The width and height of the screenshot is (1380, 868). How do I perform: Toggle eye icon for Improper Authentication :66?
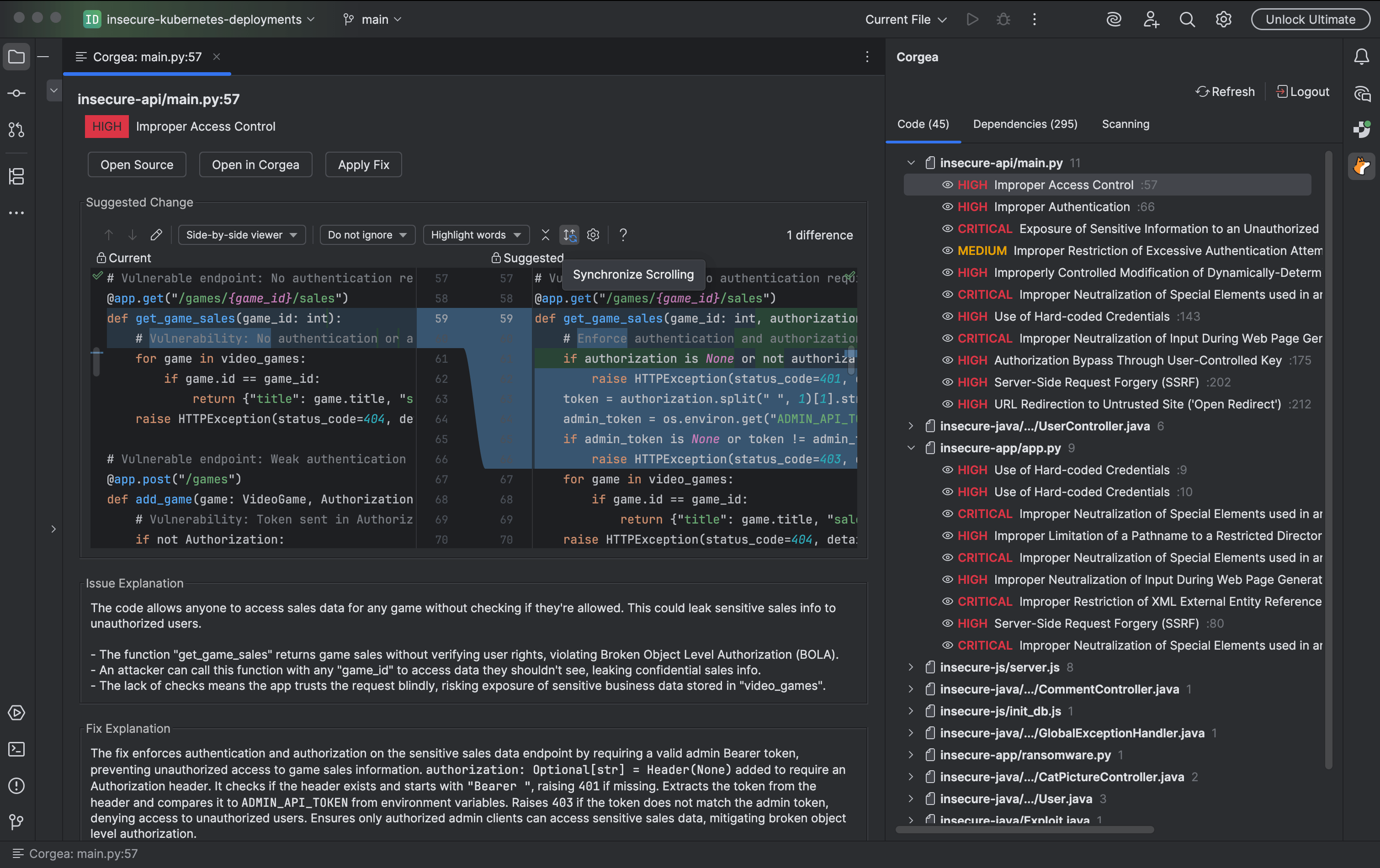(x=947, y=207)
